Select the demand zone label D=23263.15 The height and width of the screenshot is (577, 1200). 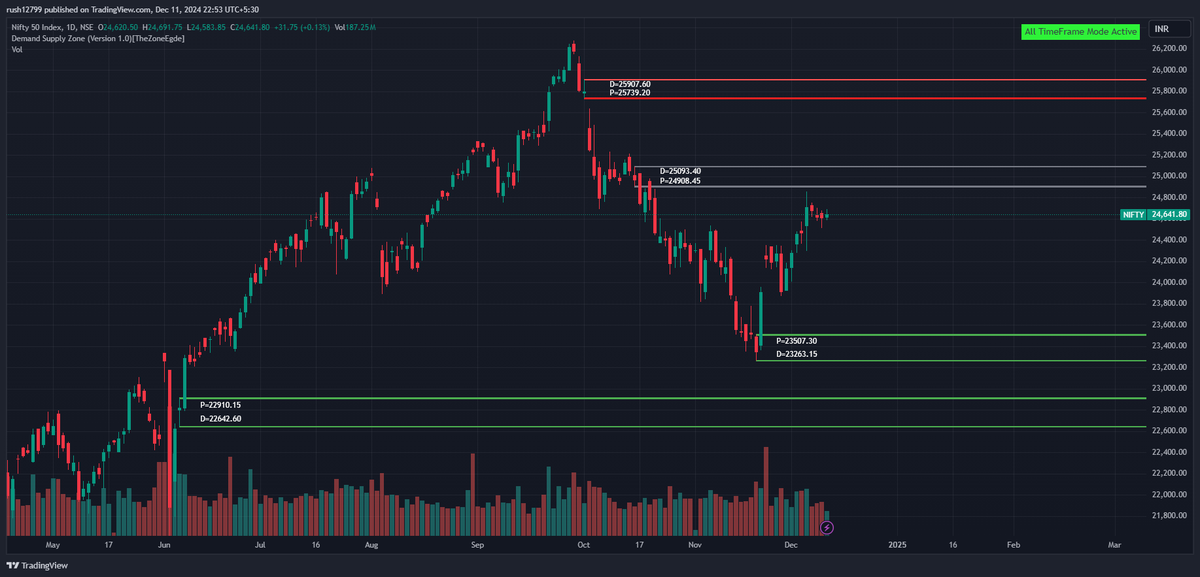[796, 354]
